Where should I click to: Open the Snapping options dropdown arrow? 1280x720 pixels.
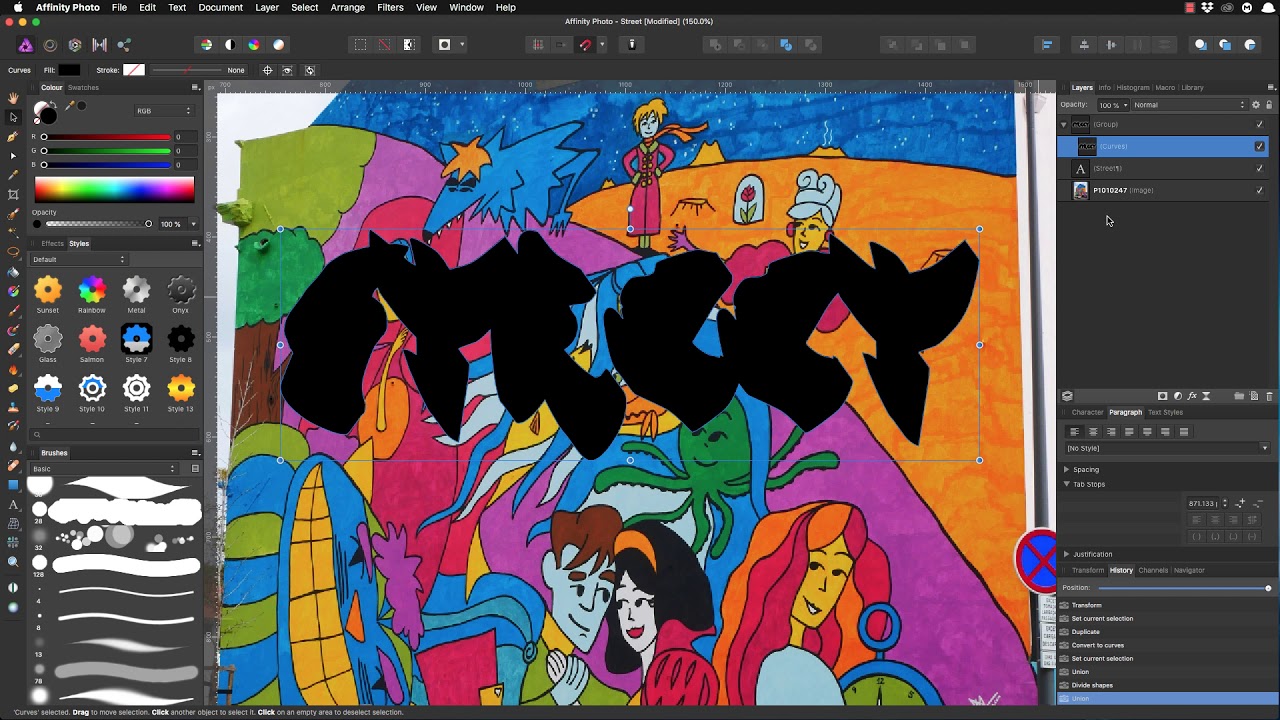(602, 45)
